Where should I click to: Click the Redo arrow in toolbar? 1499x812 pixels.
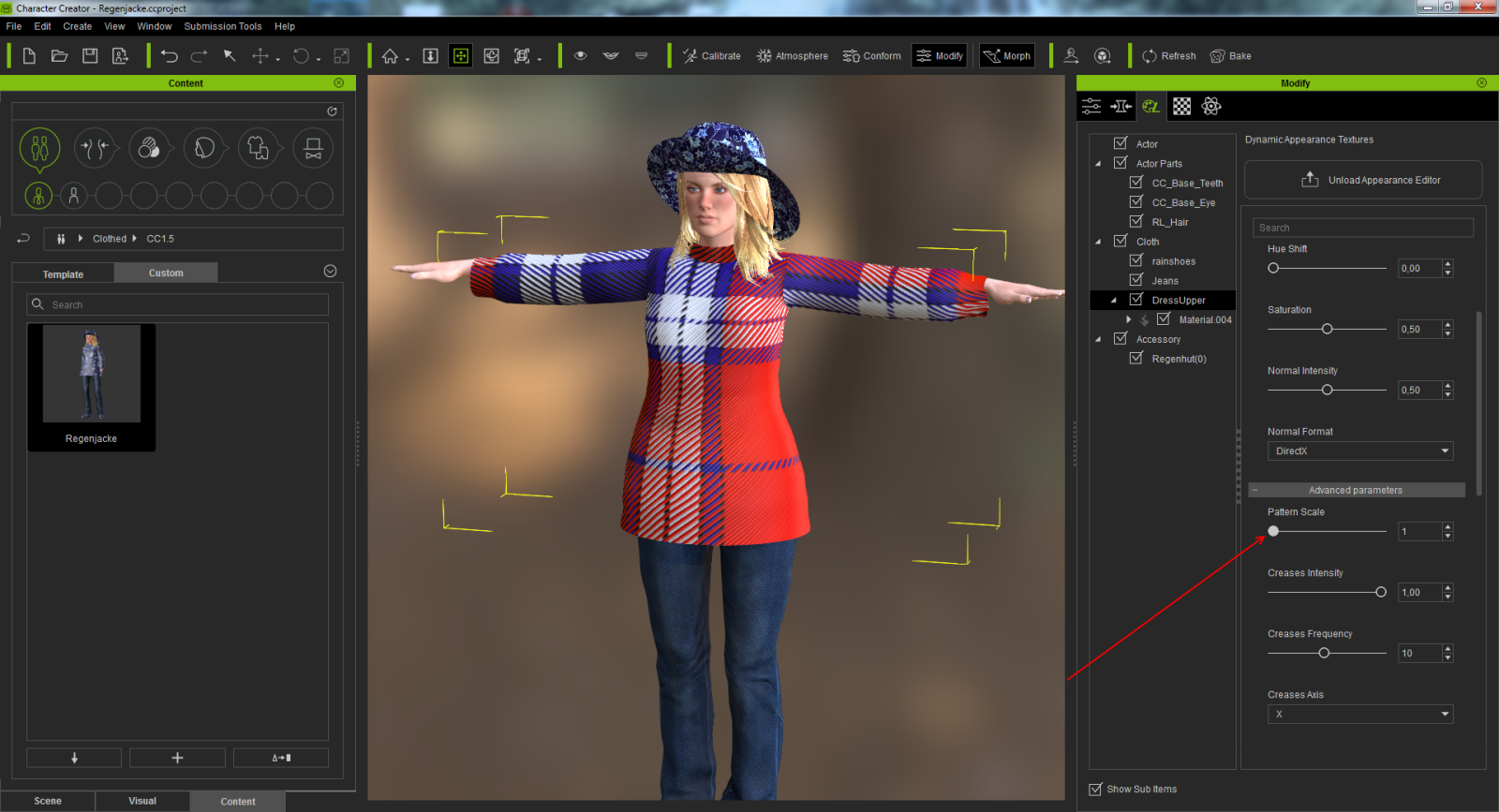pyautogui.click(x=200, y=56)
